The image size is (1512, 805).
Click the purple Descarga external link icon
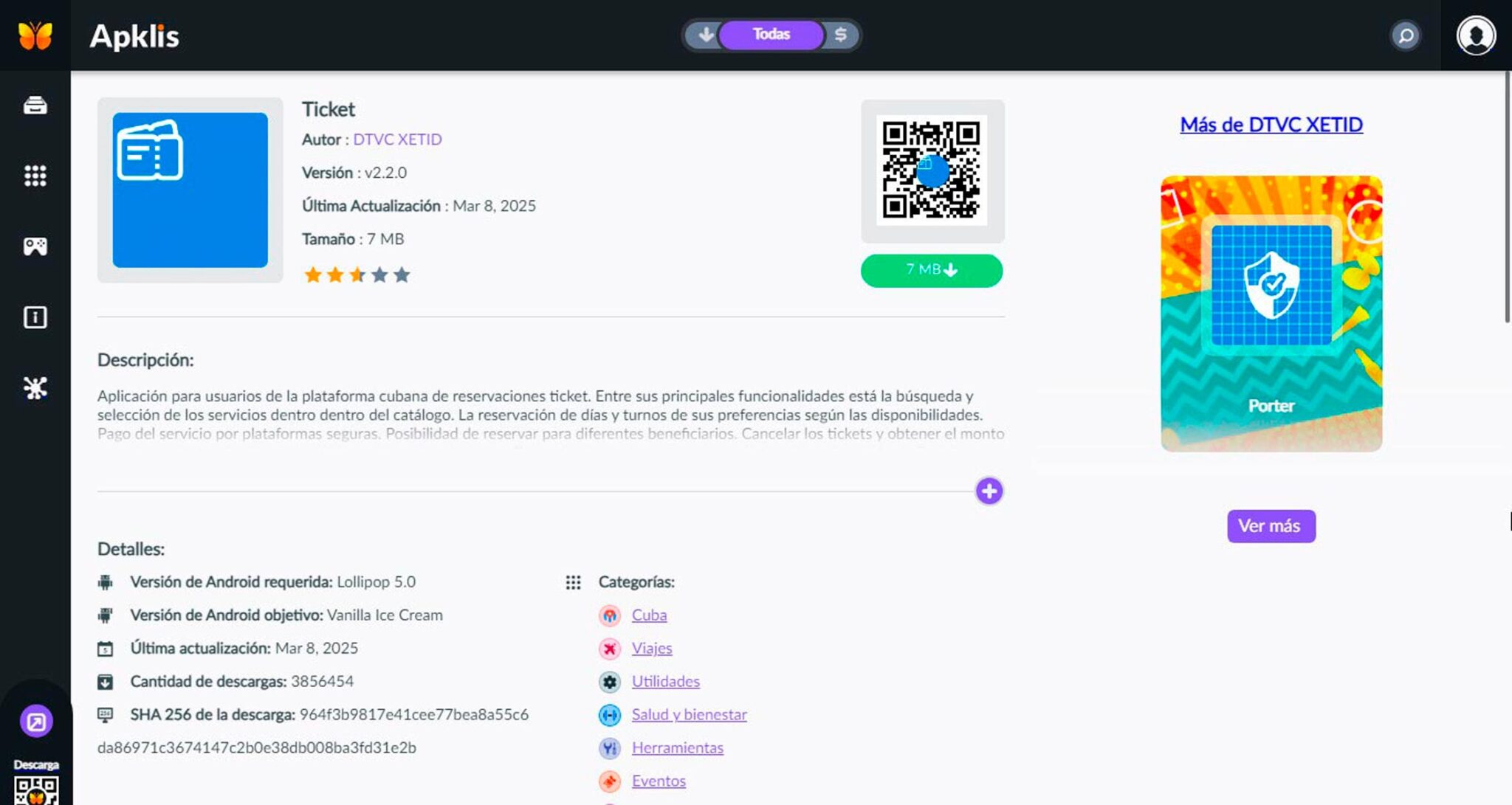36,721
